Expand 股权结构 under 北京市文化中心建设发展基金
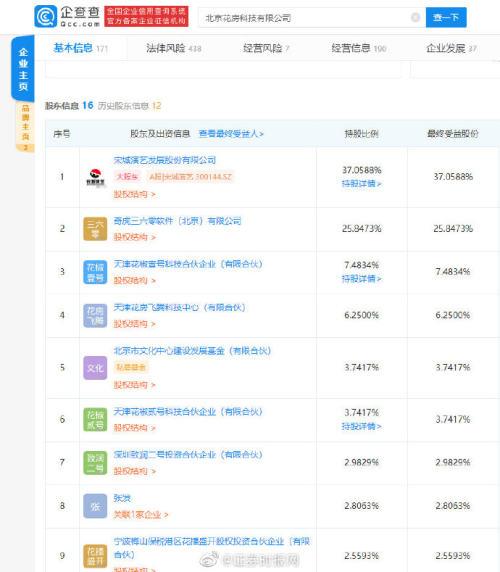The image size is (500, 572). click(x=134, y=385)
